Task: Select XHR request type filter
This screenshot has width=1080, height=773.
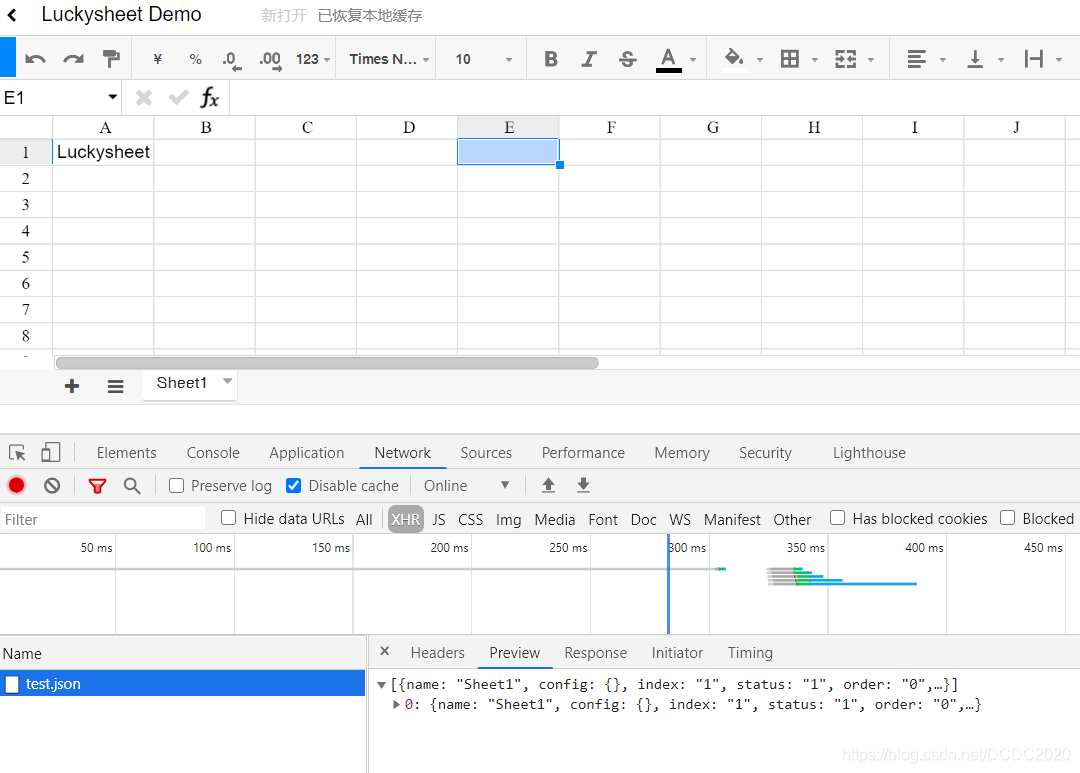Action: (x=406, y=519)
